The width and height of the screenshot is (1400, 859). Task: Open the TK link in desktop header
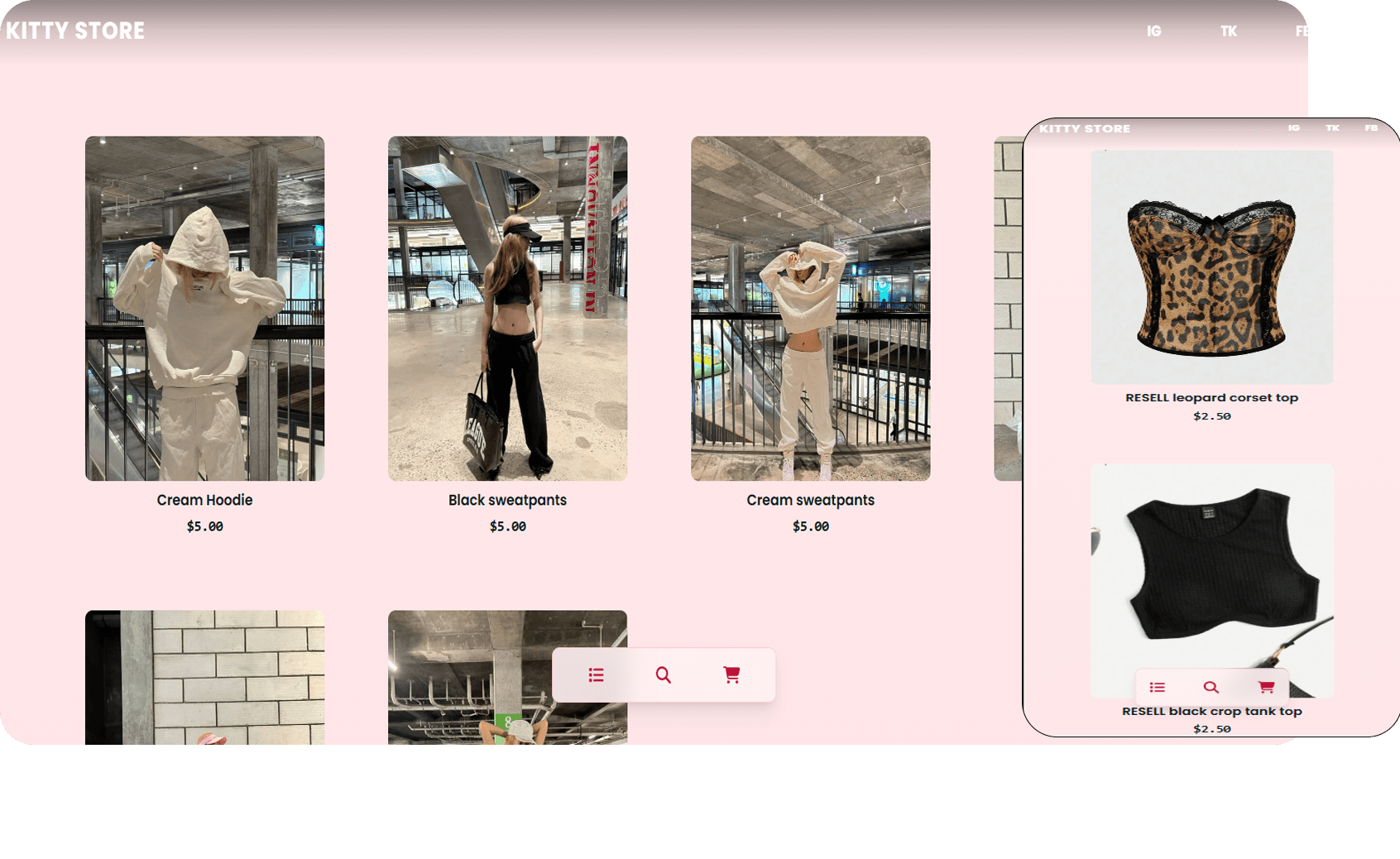[x=1229, y=31]
